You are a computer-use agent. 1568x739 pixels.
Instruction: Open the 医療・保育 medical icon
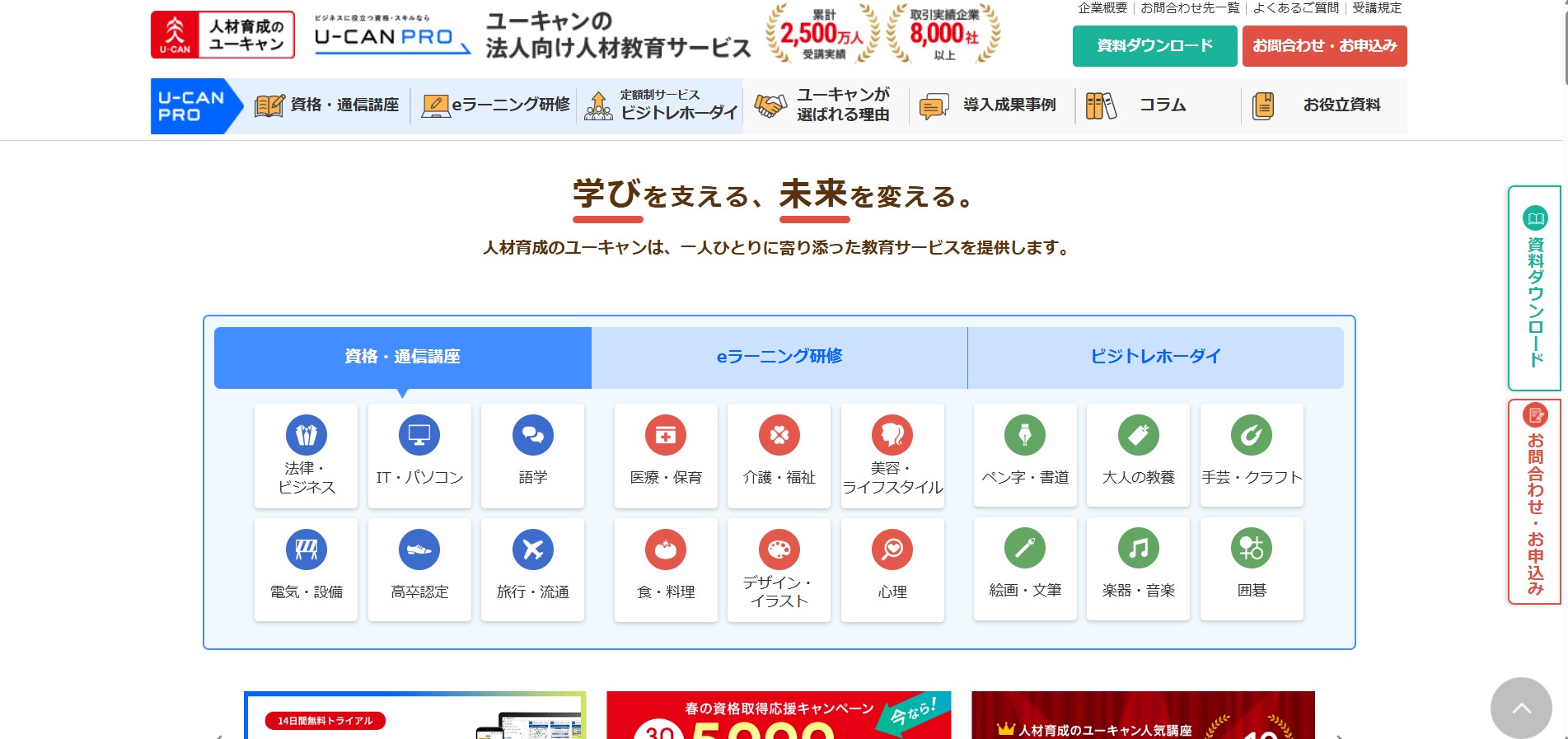666,435
